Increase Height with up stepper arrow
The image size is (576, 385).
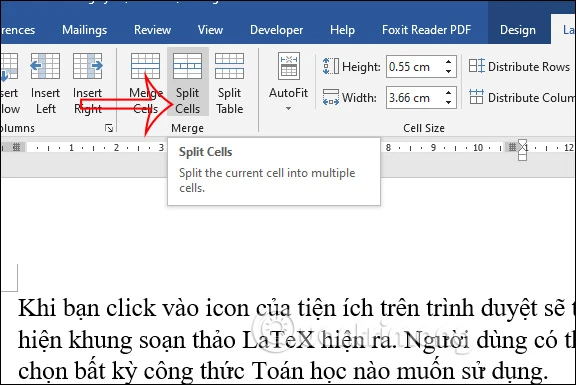(x=449, y=62)
